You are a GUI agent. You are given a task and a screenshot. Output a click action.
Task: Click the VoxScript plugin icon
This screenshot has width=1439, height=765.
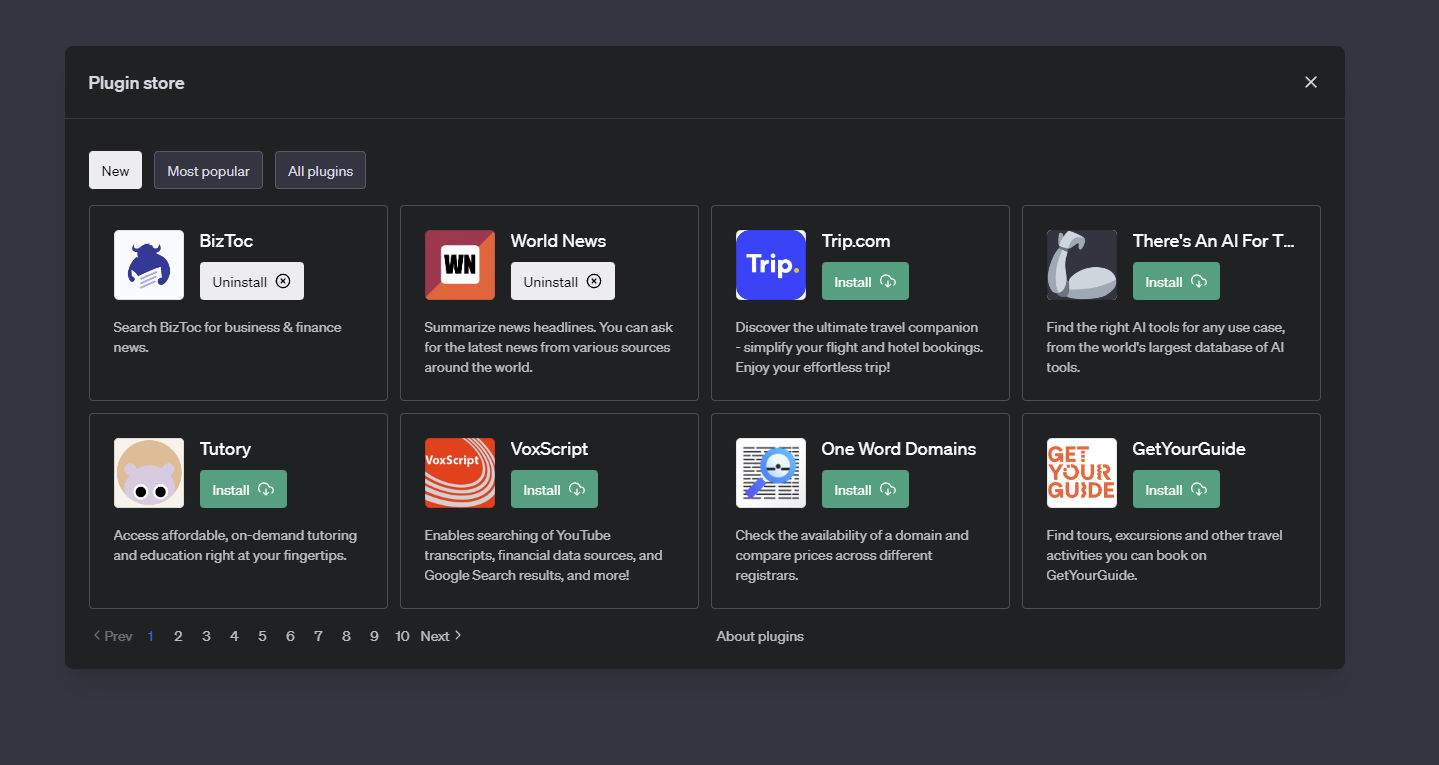point(459,472)
